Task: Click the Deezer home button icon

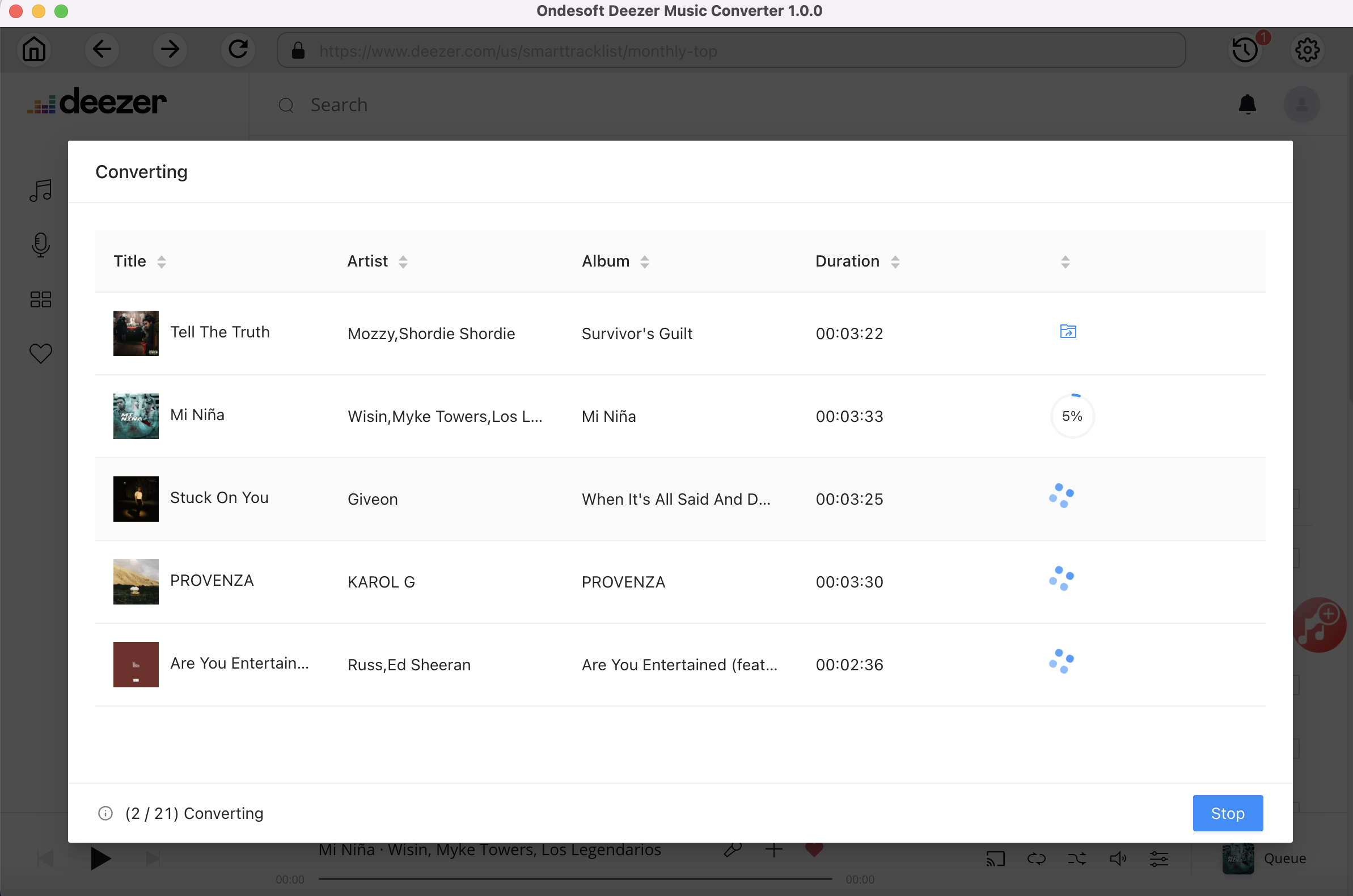Action: tap(33, 49)
